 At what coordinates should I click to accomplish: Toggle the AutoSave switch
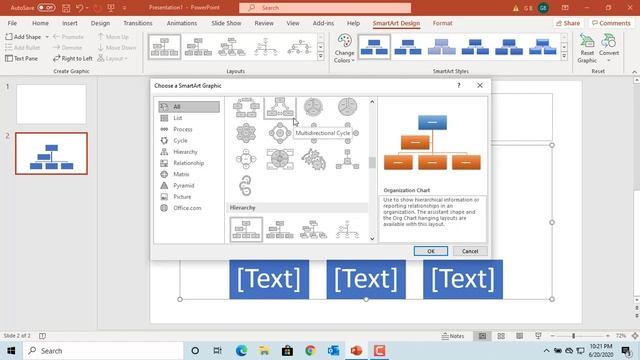46,8
